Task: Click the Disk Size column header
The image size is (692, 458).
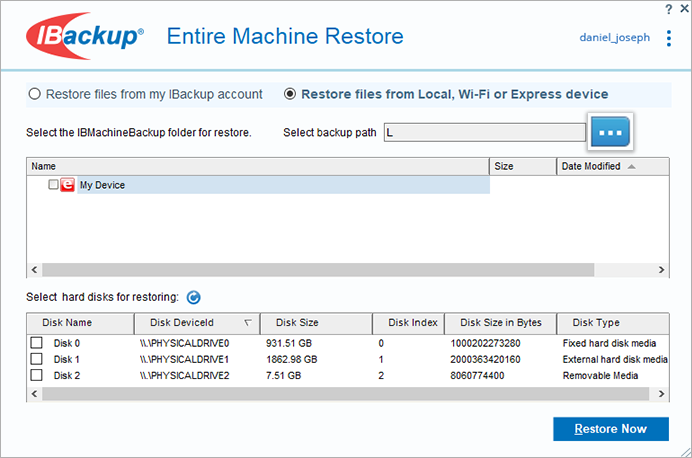Action: [316, 323]
